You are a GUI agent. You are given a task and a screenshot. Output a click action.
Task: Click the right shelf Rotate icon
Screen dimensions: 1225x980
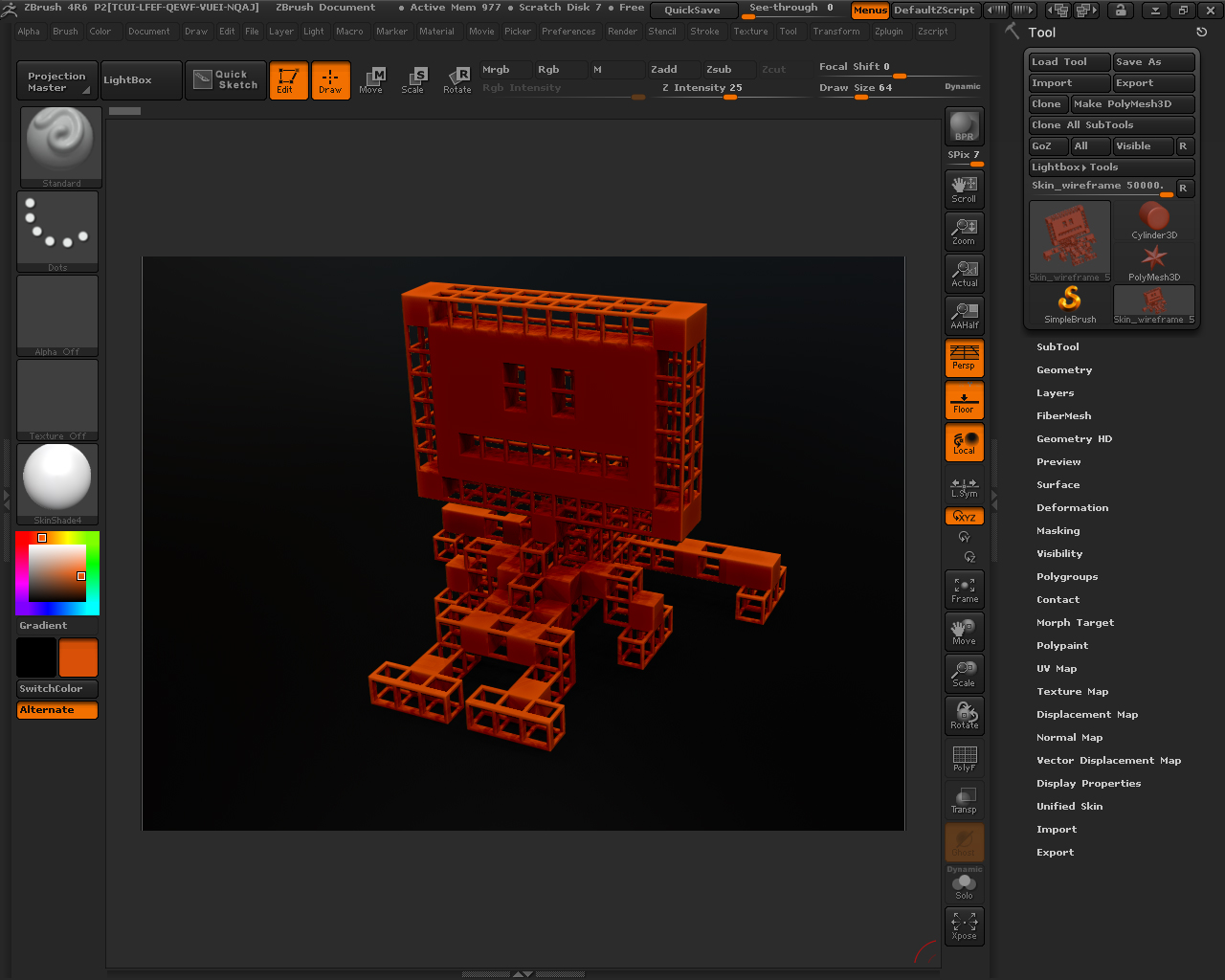pos(964,714)
